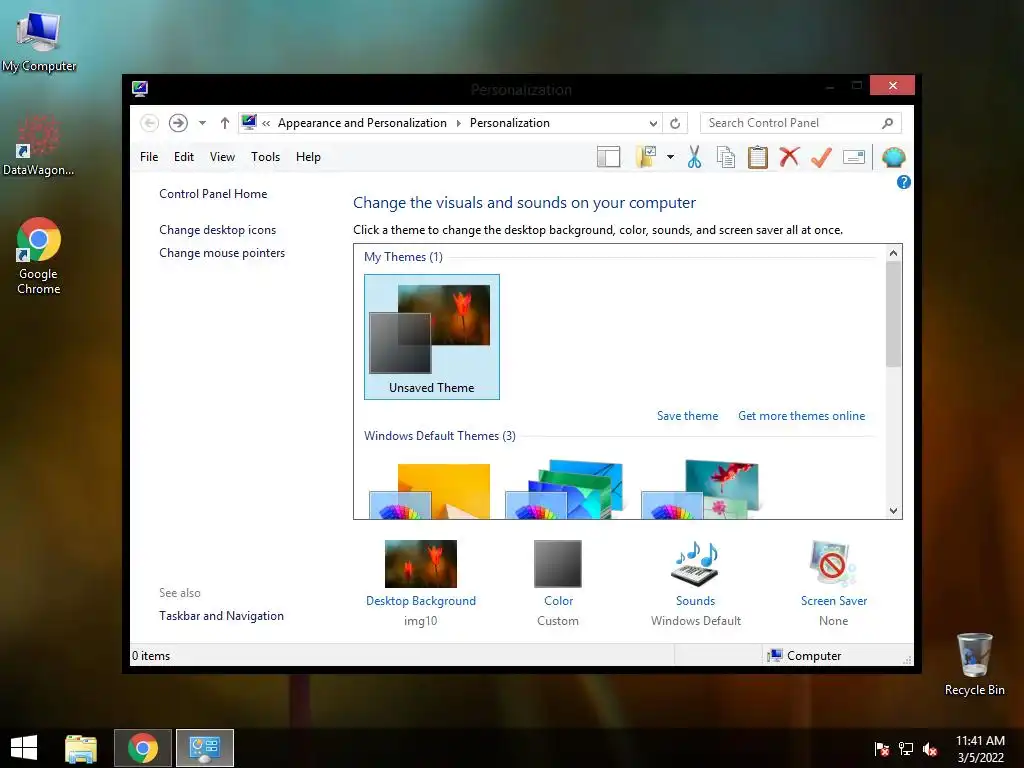Select the flowers default theme
This screenshot has width=1024, height=768.
700,490
